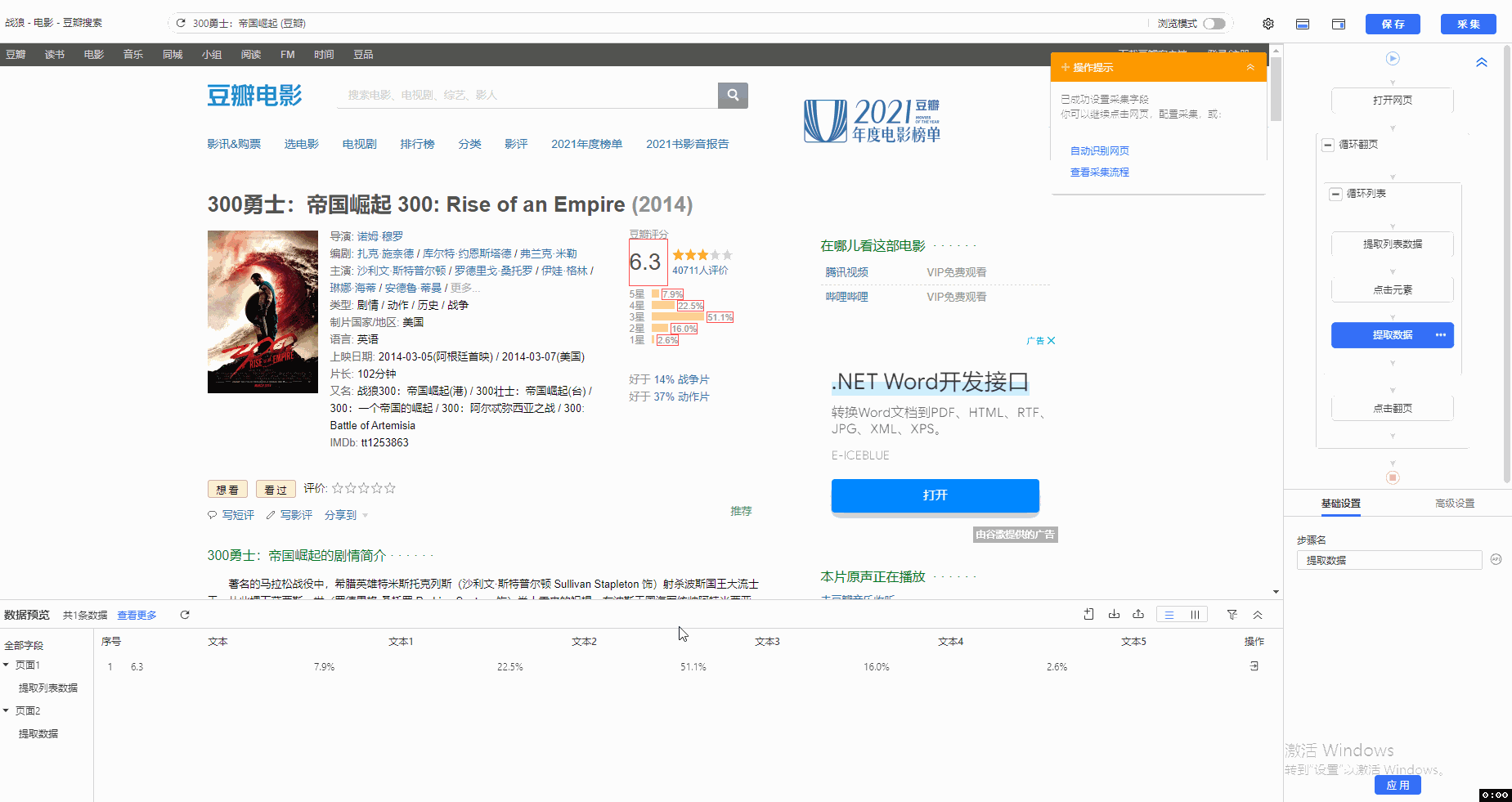Click the 查看更多 link in data preview
This screenshot has width=1512, height=802.
[137, 615]
